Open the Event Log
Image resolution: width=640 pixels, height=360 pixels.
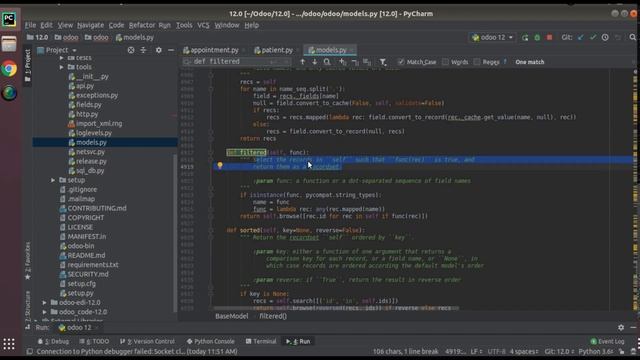pos(607,341)
